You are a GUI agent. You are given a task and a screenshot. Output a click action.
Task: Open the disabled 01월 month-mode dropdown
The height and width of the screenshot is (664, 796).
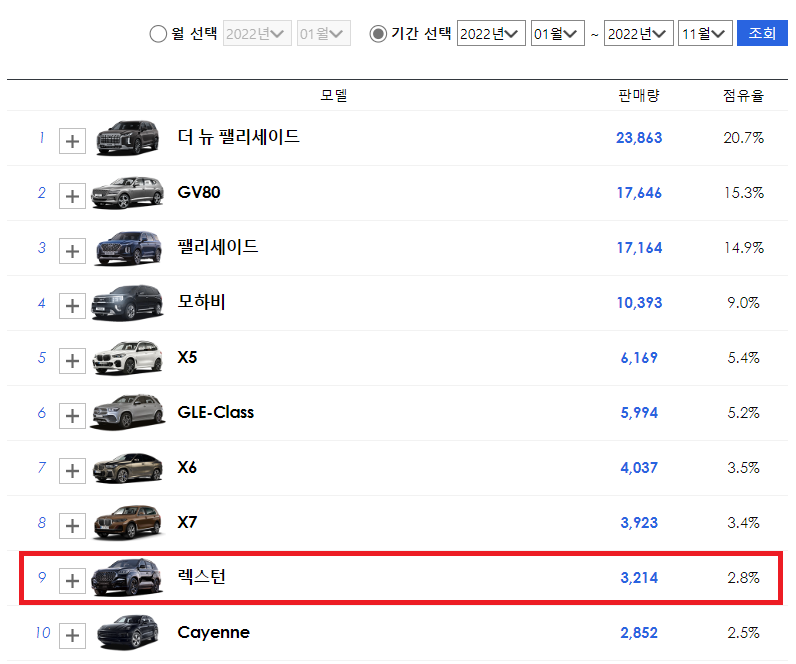(x=323, y=34)
